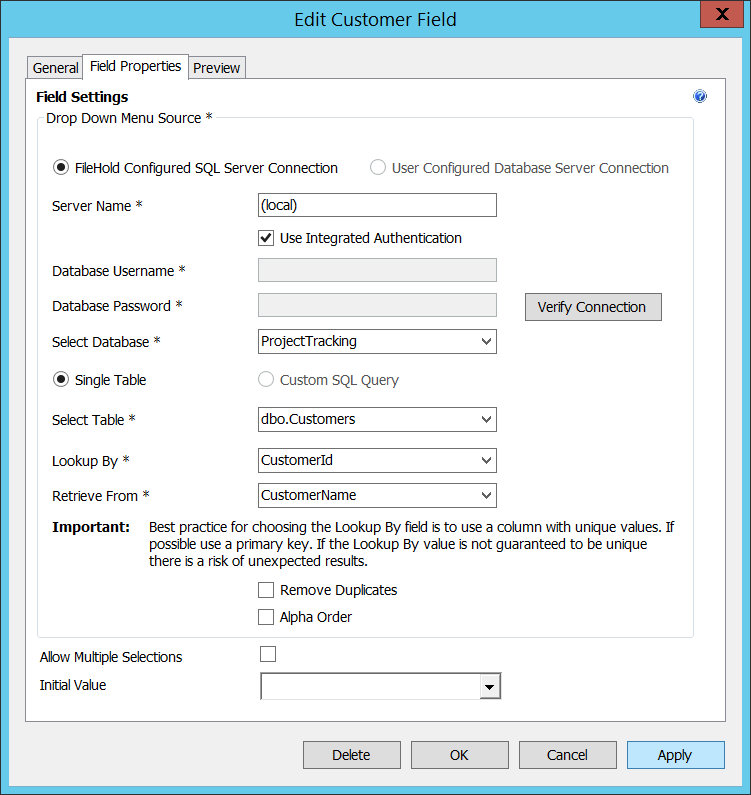Screen dimensions: 751x795
Task: Enable the Remove Duplicates checkbox
Action: click(x=266, y=590)
